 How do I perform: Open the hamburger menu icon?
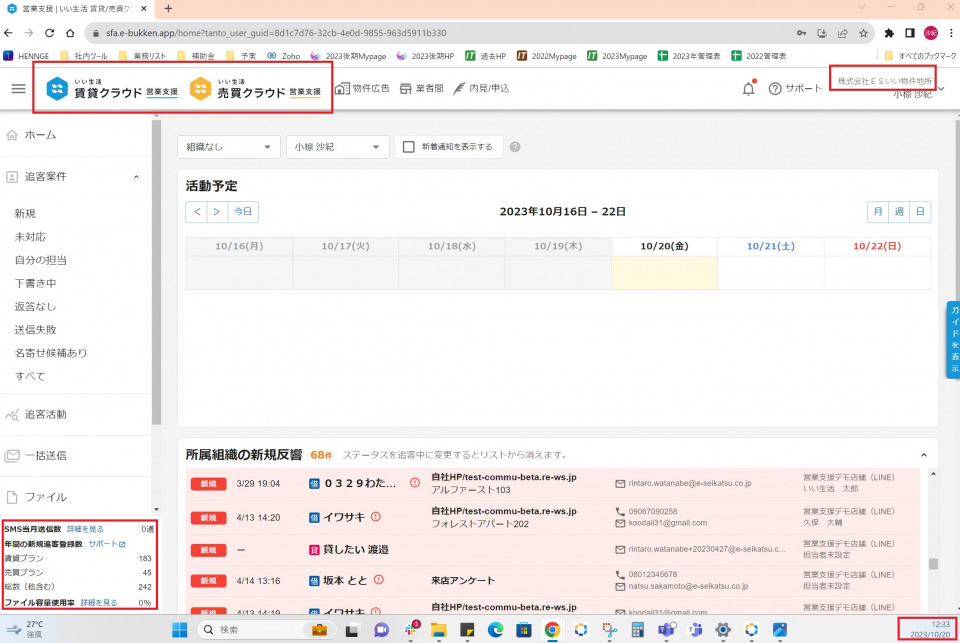tap(18, 88)
